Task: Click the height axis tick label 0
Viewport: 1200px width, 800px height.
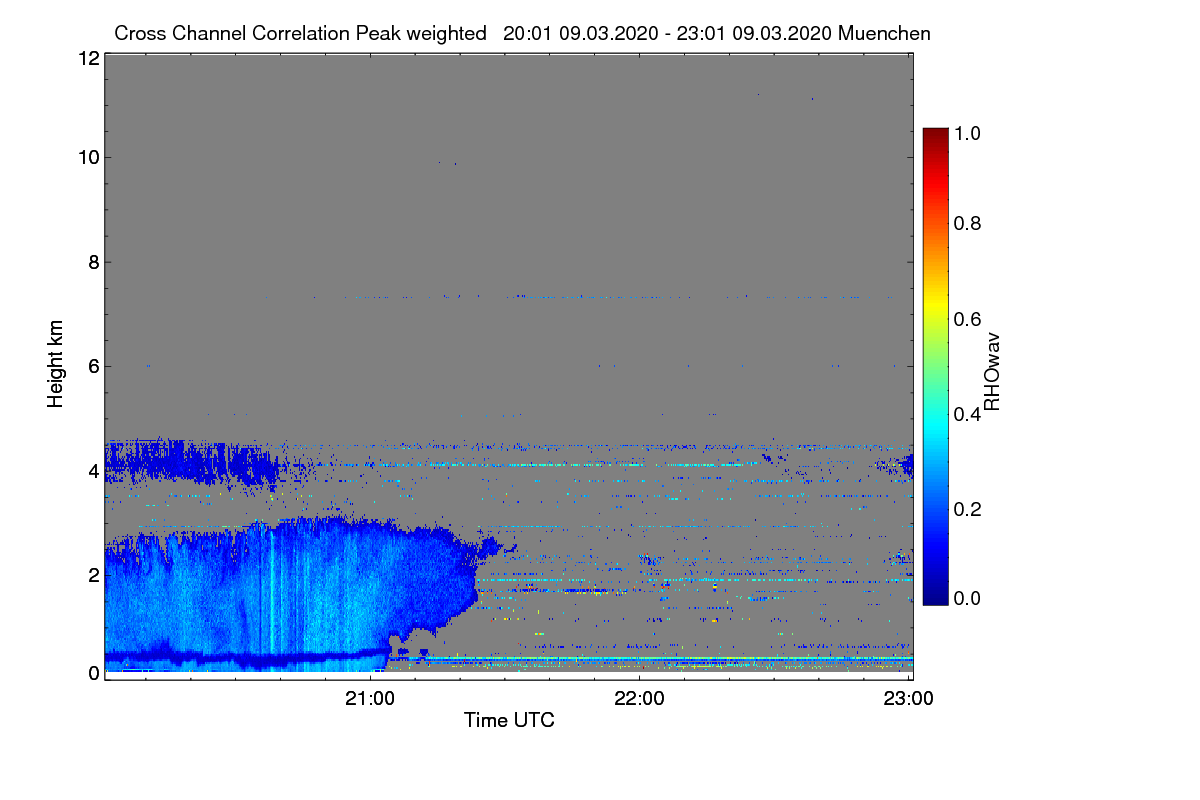Action: coord(93,672)
